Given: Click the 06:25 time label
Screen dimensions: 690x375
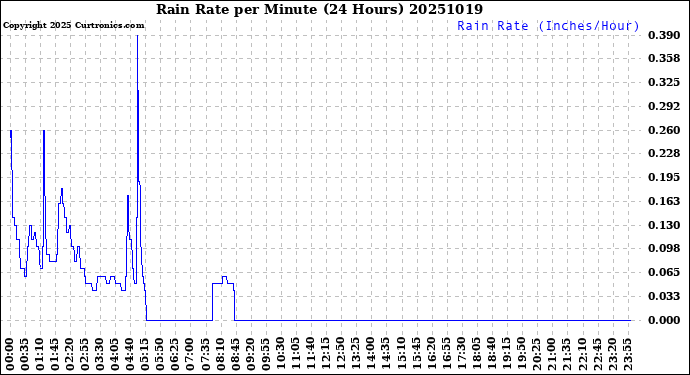Looking at the screenshot, I should click(x=175, y=355).
